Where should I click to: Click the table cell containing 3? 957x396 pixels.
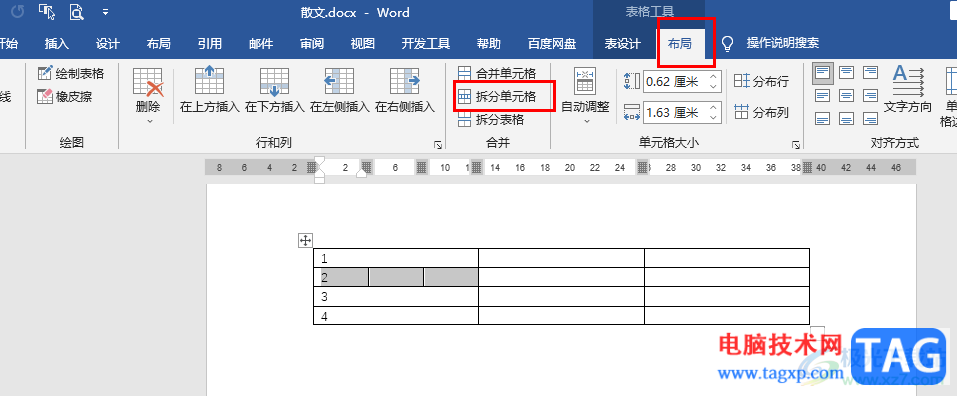396,297
